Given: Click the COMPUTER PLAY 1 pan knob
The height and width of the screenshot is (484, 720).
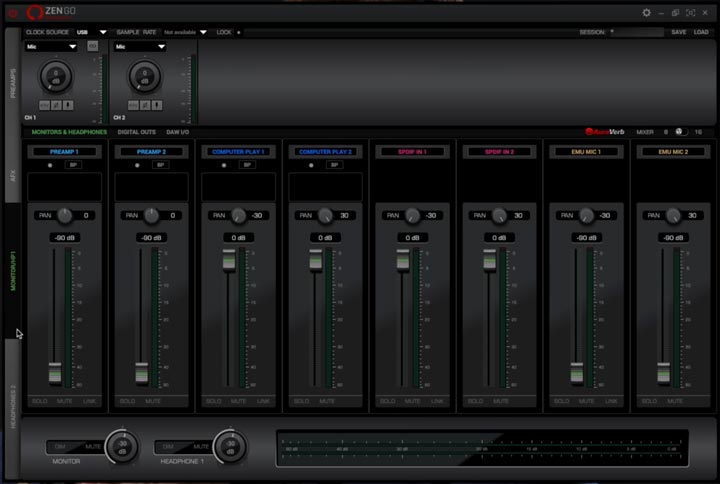Looking at the screenshot, I should [x=238, y=215].
